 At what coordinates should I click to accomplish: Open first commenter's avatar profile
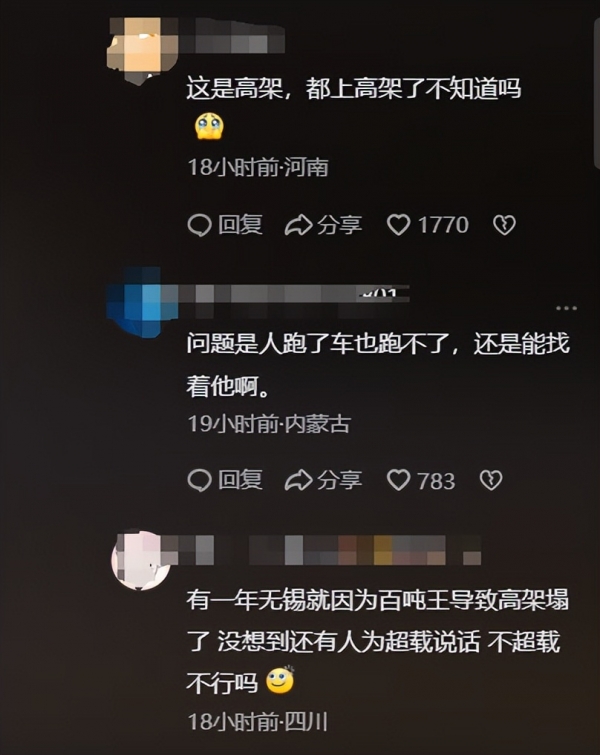143,50
